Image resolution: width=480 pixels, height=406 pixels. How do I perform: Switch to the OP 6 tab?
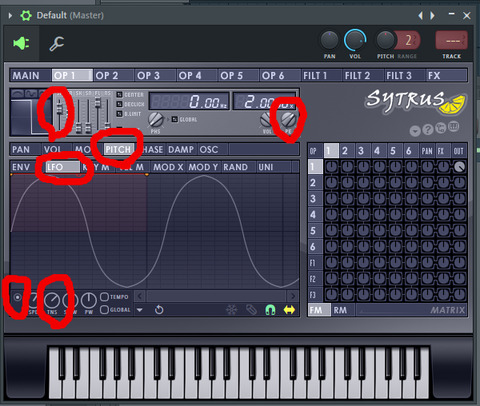[280, 75]
